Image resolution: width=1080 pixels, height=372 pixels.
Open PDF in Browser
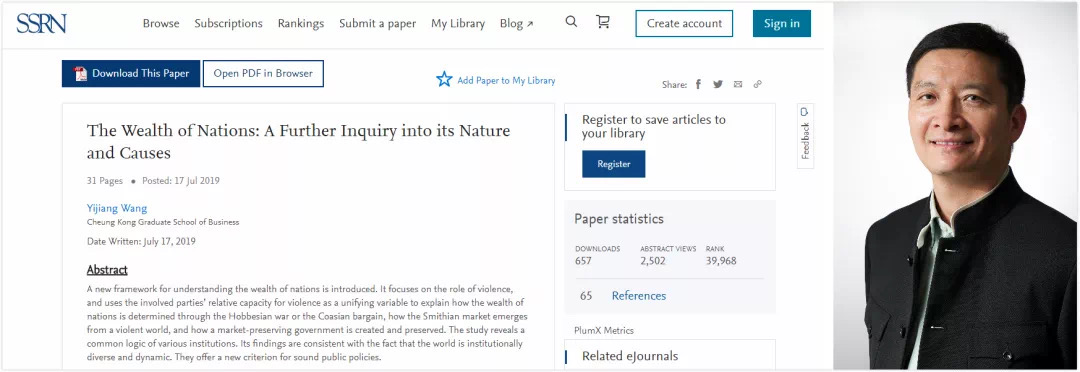pos(263,74)
